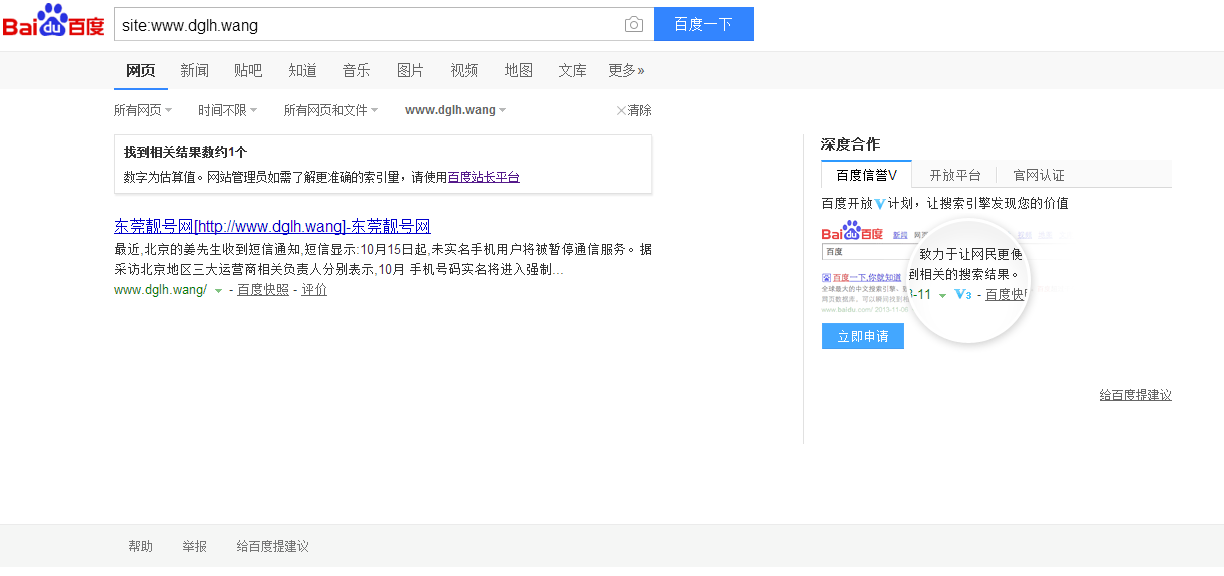Open the 音乐 tab
Image resolution: width=1224 pixels, height=576 pixels.
(x=356, y=70)
